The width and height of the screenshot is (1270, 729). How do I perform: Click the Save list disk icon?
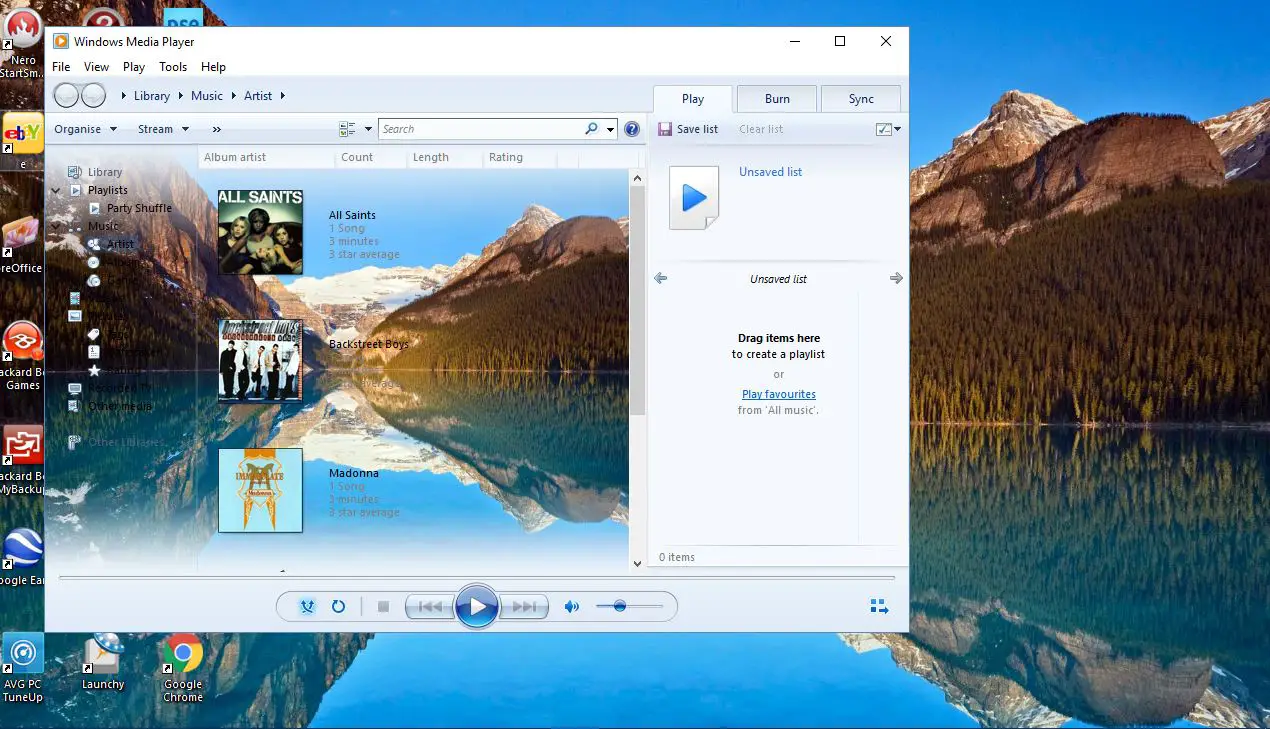[665, 129]
